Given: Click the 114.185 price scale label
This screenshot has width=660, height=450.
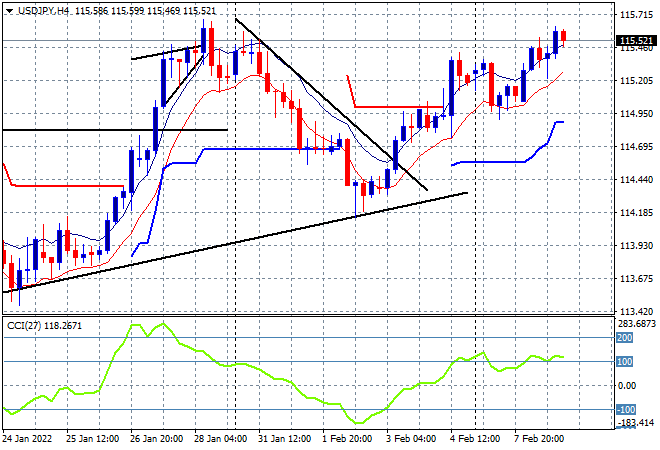Looking at the screenshot, I should tap(636, 213).
